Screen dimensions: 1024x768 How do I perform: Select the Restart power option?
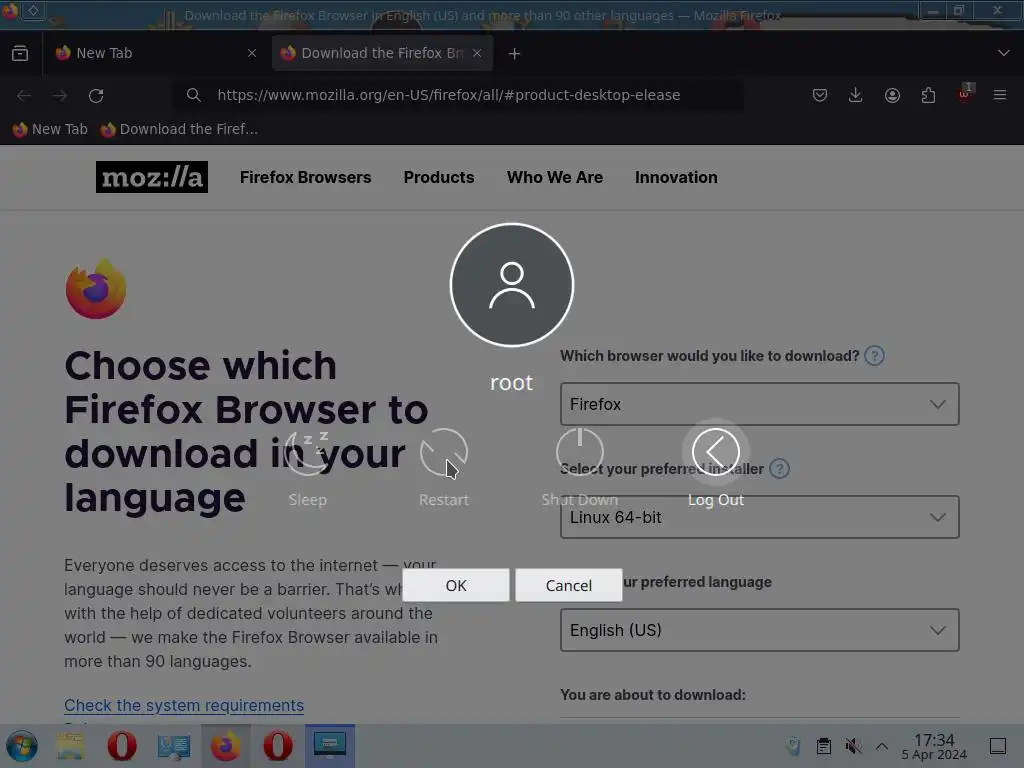444,468
